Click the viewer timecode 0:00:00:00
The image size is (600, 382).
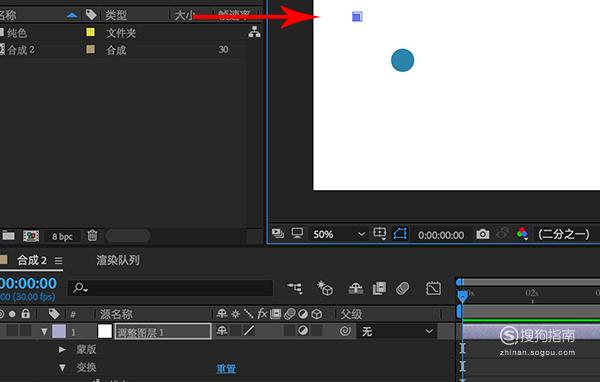tap(441, 235)
